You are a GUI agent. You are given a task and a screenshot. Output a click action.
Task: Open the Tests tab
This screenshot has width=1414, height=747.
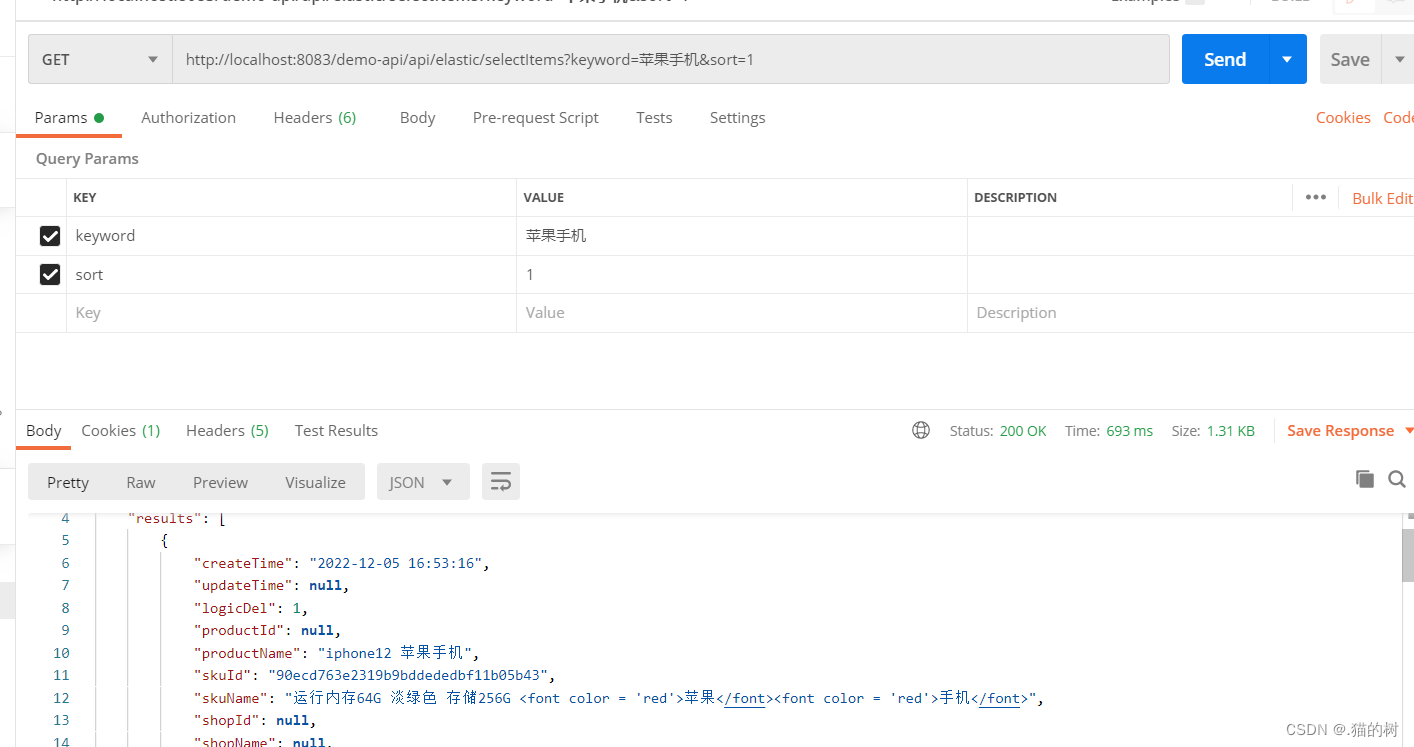654,117
